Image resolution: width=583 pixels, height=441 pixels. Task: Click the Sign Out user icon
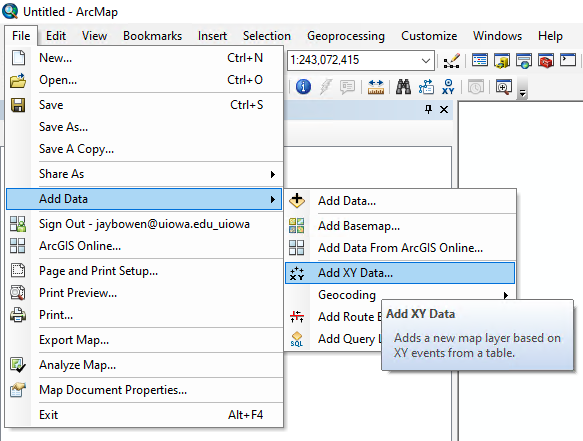point(17,224)
